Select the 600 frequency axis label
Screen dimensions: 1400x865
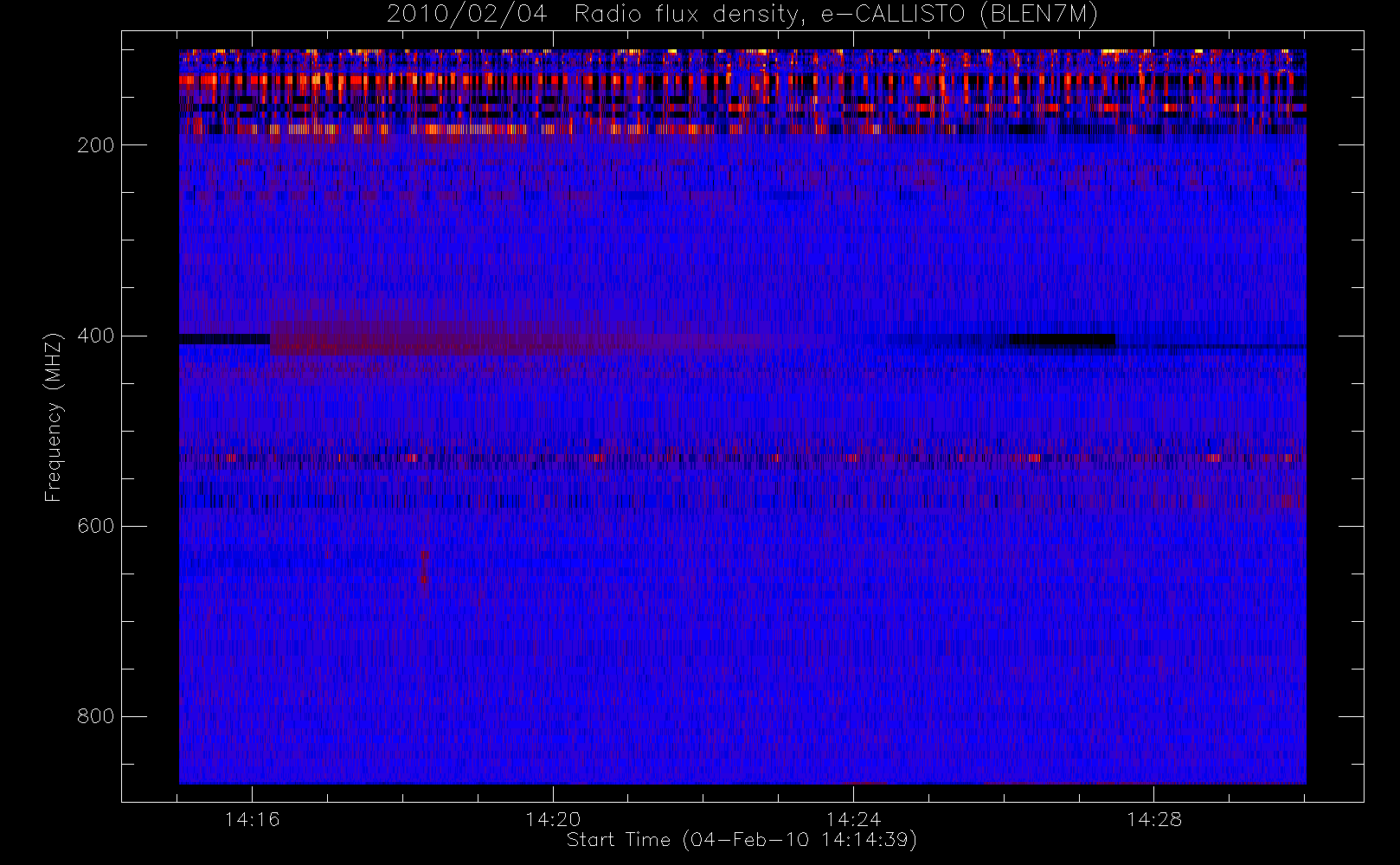tap(95, 526)
